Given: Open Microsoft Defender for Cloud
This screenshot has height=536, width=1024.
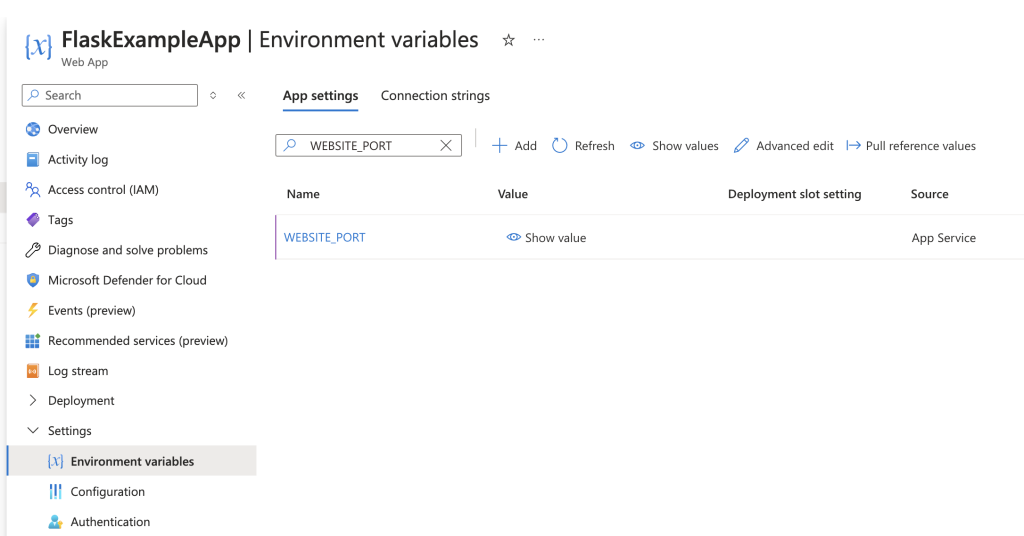Looking at the screenshot, I should click(x=127, y=280).
